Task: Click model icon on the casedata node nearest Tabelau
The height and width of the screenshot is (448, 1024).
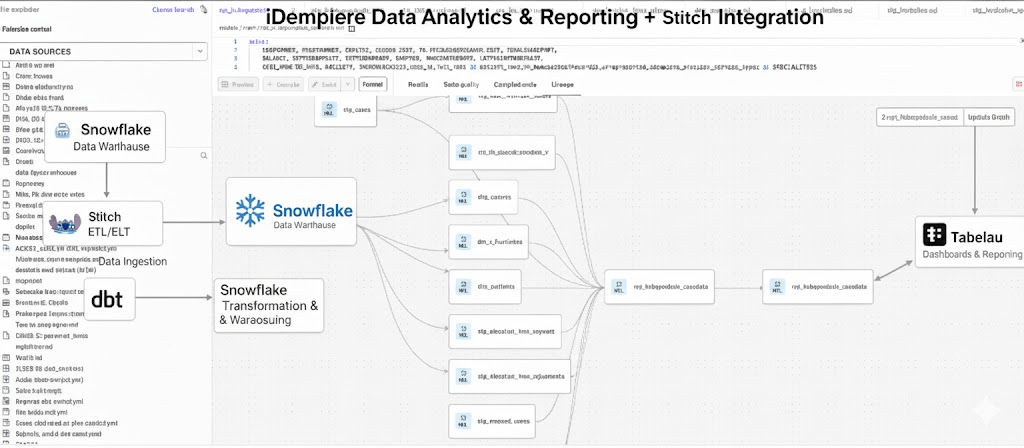Action: coord(776,287)
